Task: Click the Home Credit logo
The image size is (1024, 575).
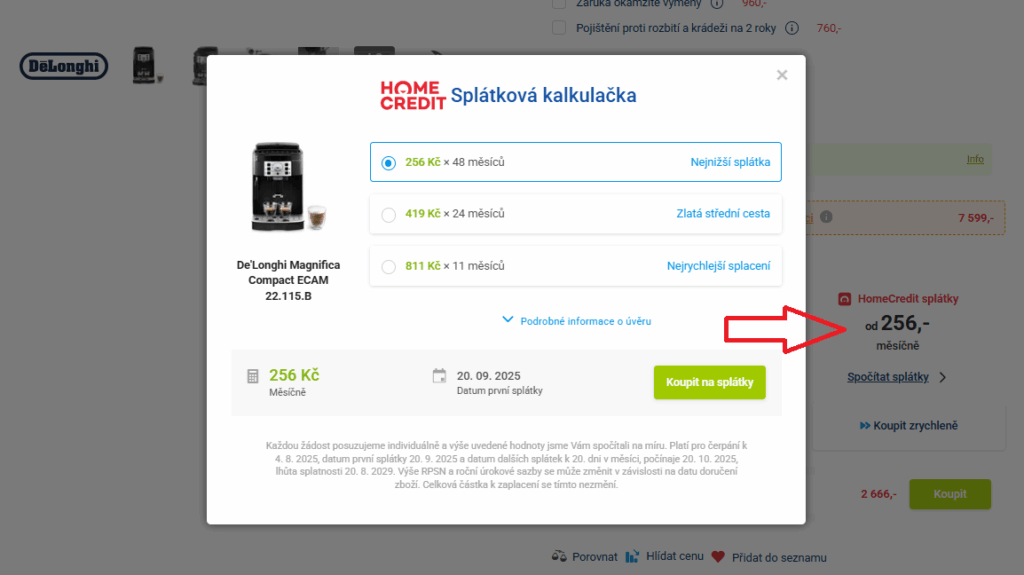Action: point(413,95)
